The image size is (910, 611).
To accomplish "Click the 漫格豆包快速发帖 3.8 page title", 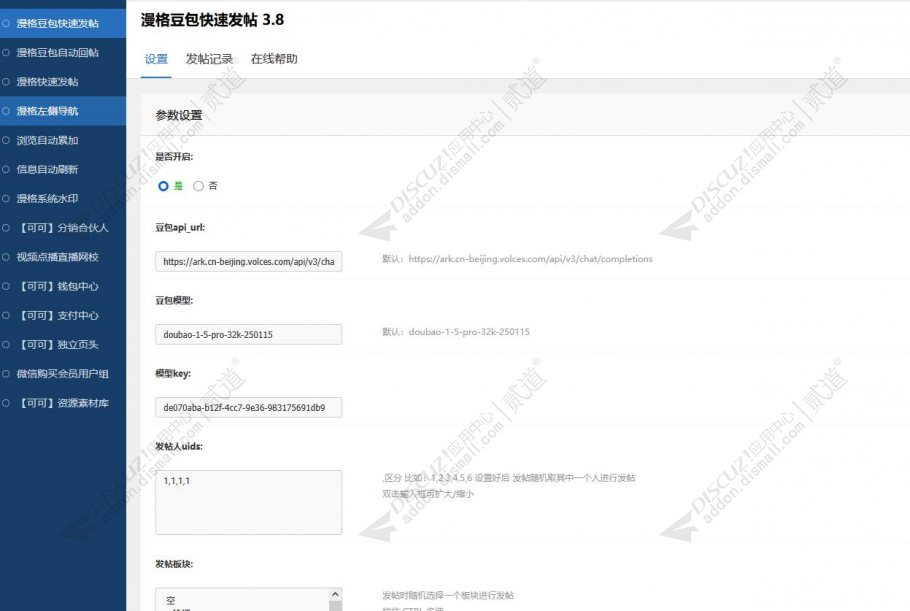I will (212, 20).
